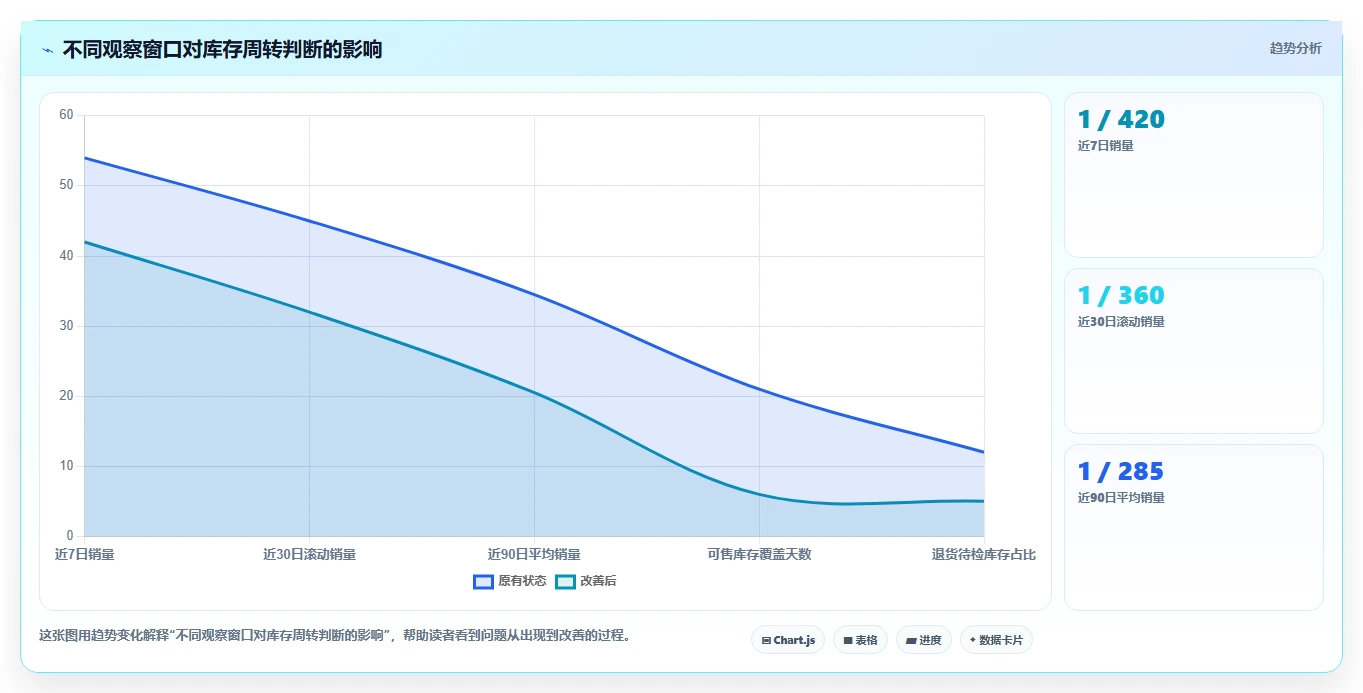Click the '趋势分析' label in header
The width and height of the screenshot is (1363, 693).
(1295, 48)
